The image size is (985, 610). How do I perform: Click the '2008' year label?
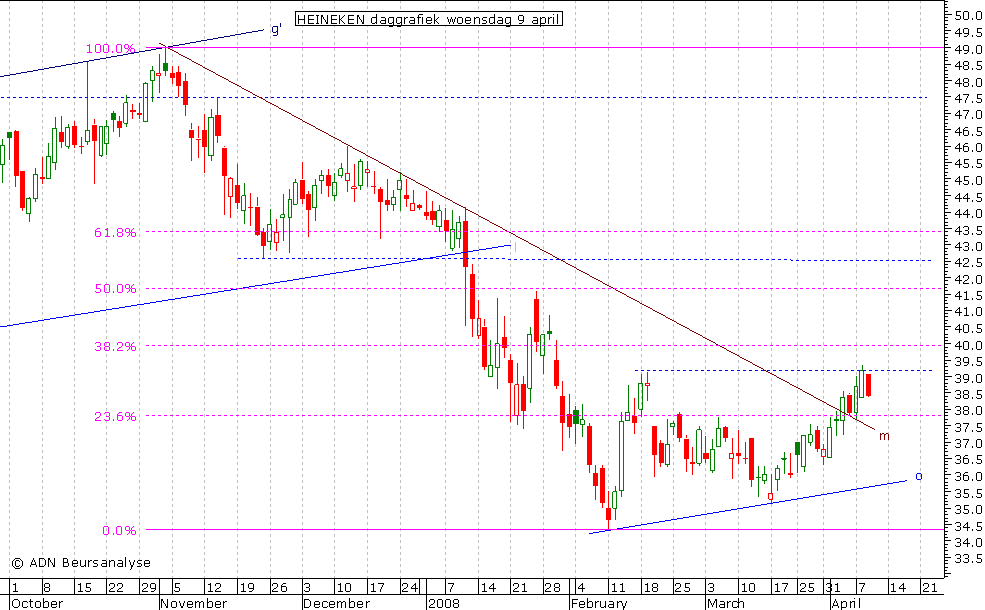[444, 604]
